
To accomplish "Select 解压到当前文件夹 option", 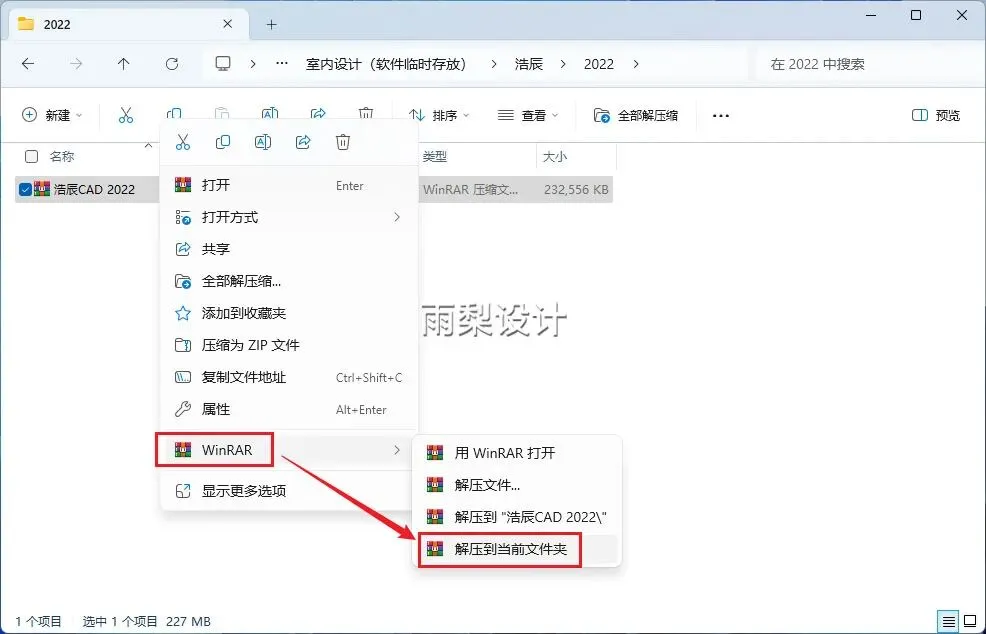I will [517, 549].
